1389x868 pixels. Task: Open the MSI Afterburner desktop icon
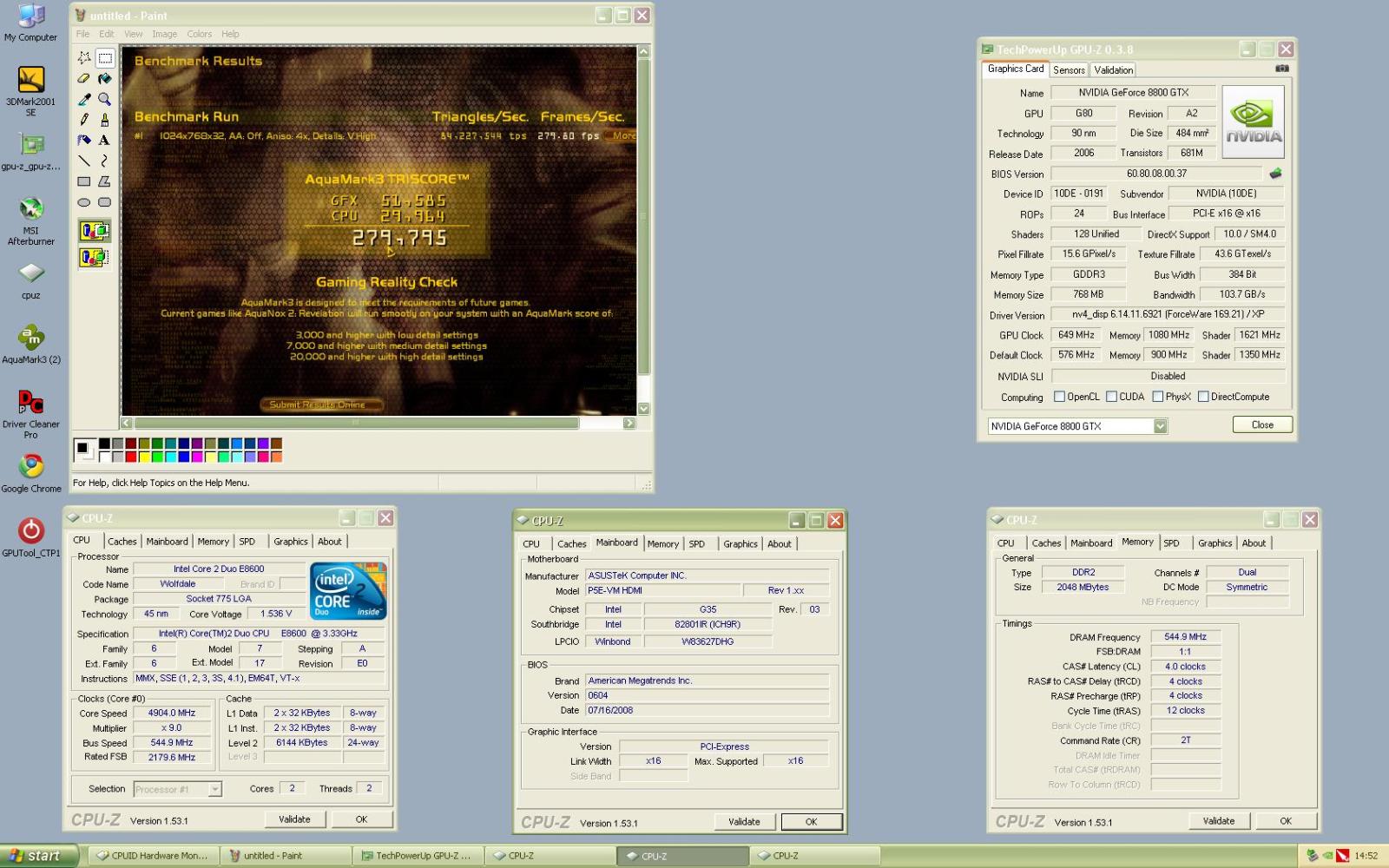pos(31,221)
